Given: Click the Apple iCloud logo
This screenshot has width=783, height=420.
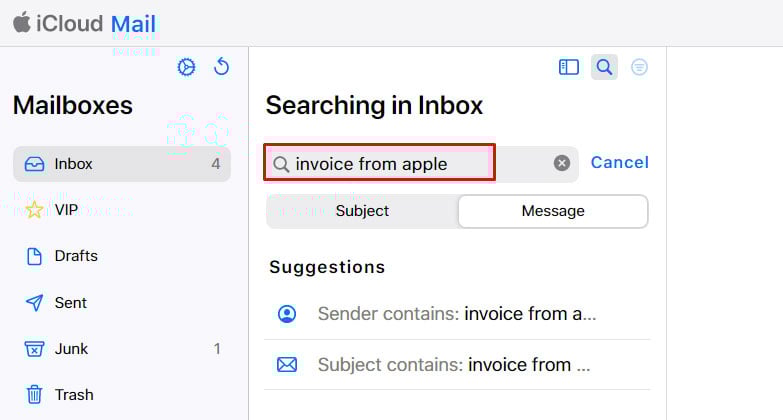Looking at the screenshot, I should (x=21, y=22).
